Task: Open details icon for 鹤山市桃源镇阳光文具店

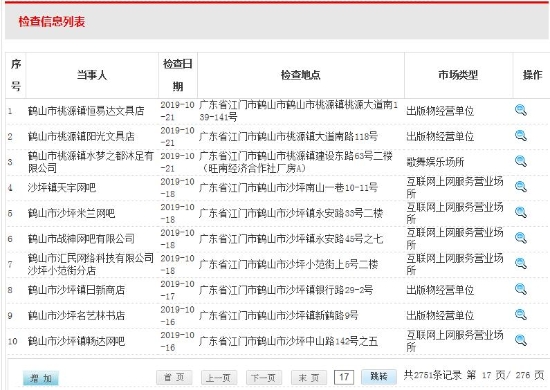Action: point(521,135)
